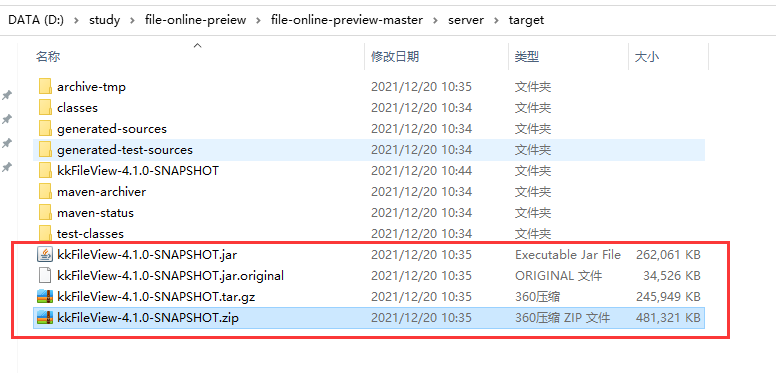Viewport: 776px width, 373px height.
Task: Select the generated-sources folder name
Action: pos(112,129)
